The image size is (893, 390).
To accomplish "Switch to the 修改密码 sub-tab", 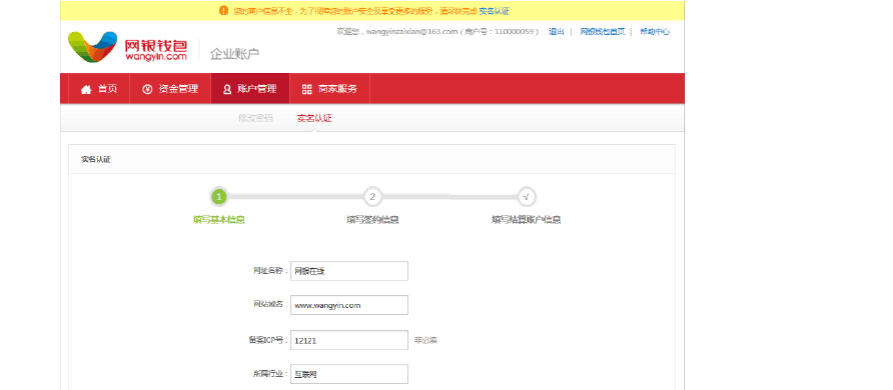I will (255, 118).
